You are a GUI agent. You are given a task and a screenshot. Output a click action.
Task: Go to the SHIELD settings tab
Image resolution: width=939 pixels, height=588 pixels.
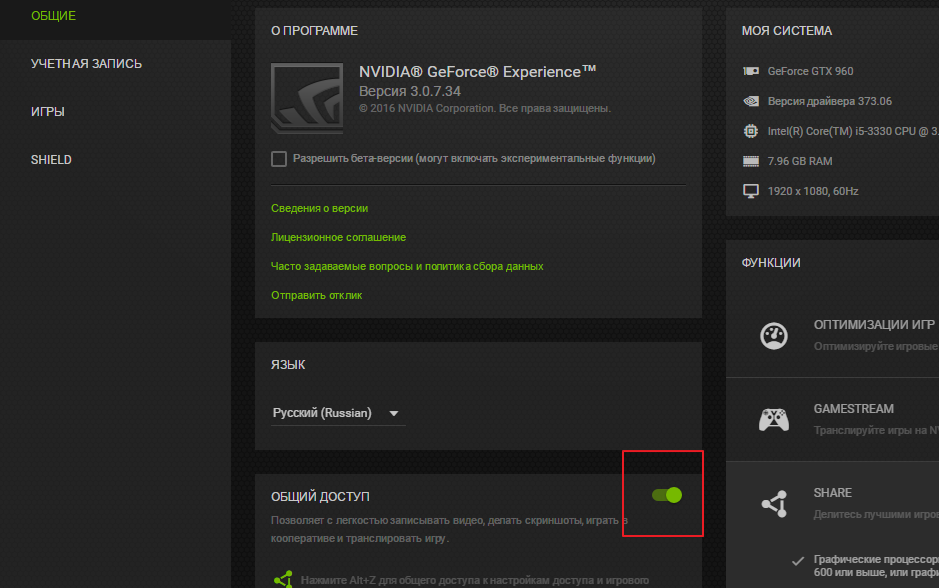[x=51, y=160]
